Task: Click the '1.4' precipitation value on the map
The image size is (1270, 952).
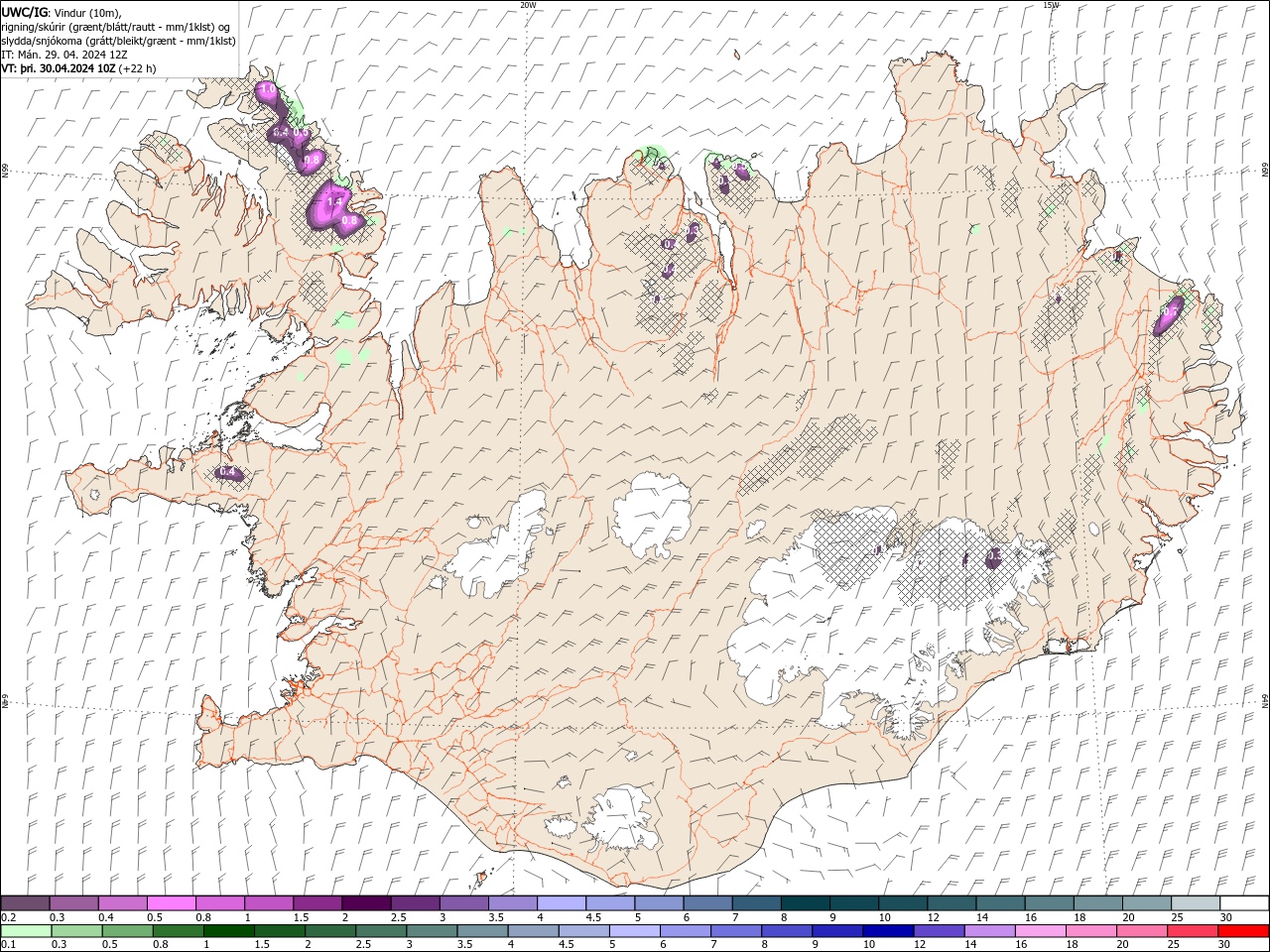Action: [334, 201]
